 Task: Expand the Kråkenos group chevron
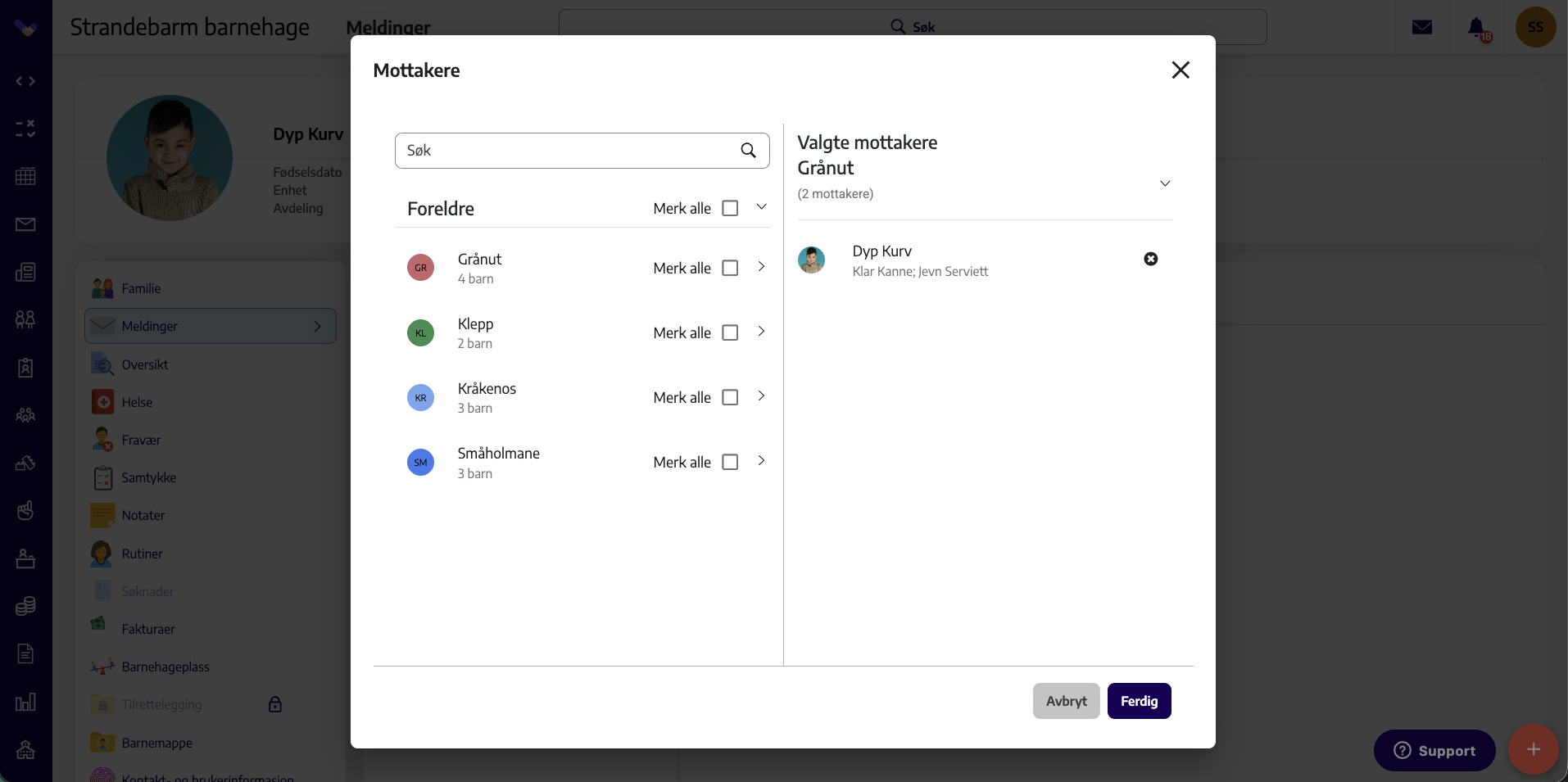(761, 396)
